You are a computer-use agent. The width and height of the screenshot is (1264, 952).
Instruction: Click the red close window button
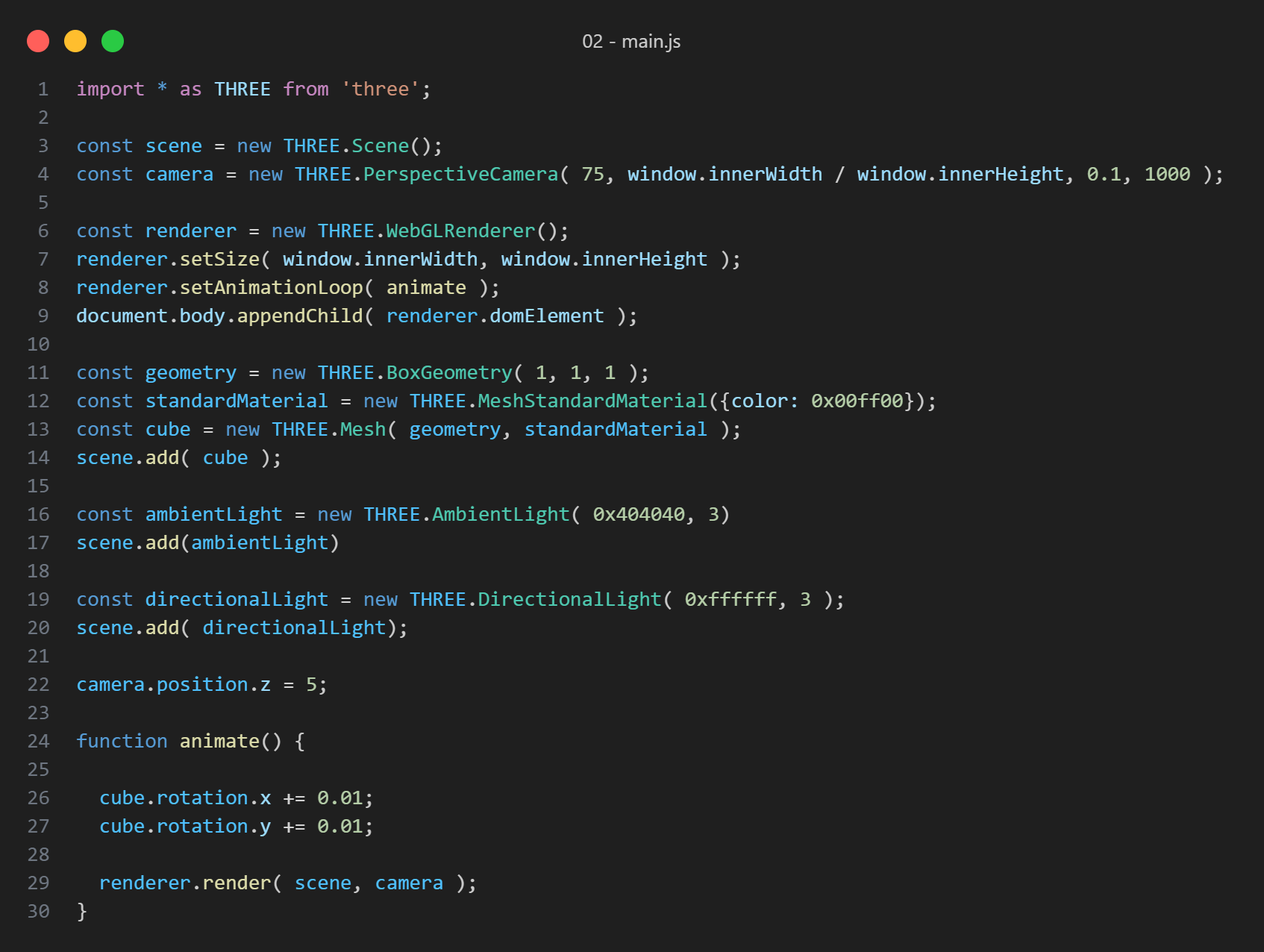[38, 41]
